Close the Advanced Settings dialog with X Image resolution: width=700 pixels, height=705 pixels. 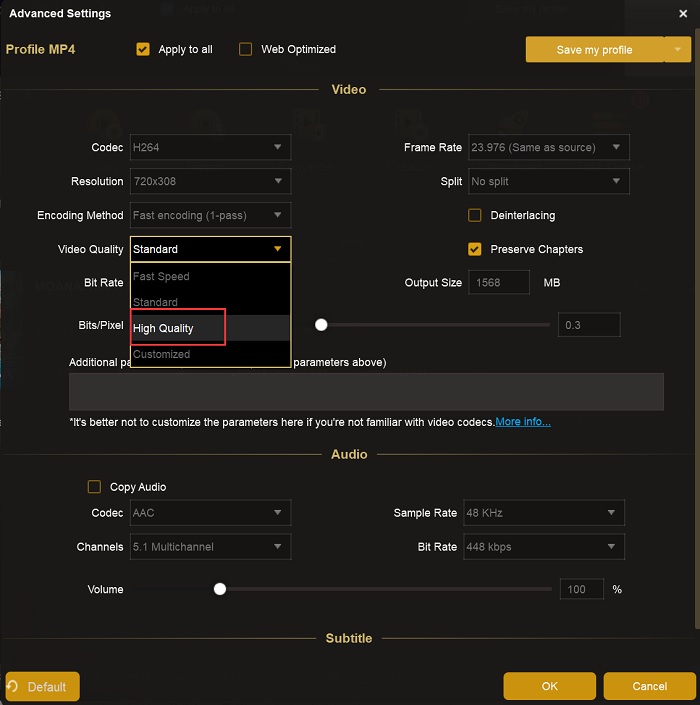683,14
